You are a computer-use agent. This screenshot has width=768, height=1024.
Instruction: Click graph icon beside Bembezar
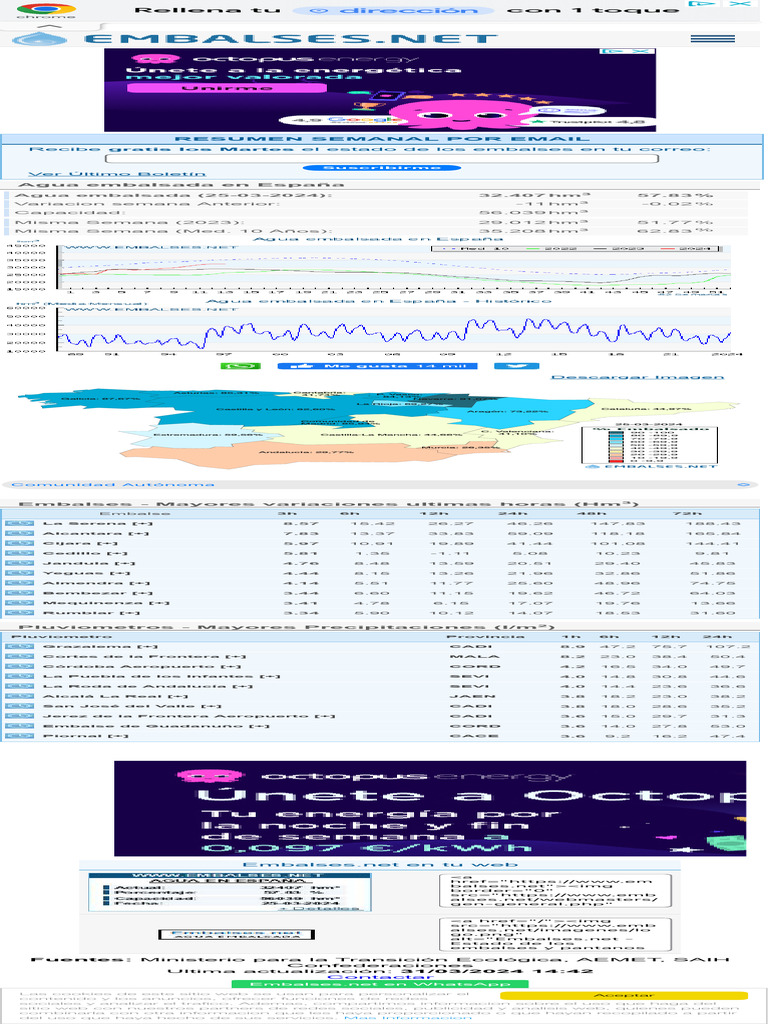pos(19,593)
